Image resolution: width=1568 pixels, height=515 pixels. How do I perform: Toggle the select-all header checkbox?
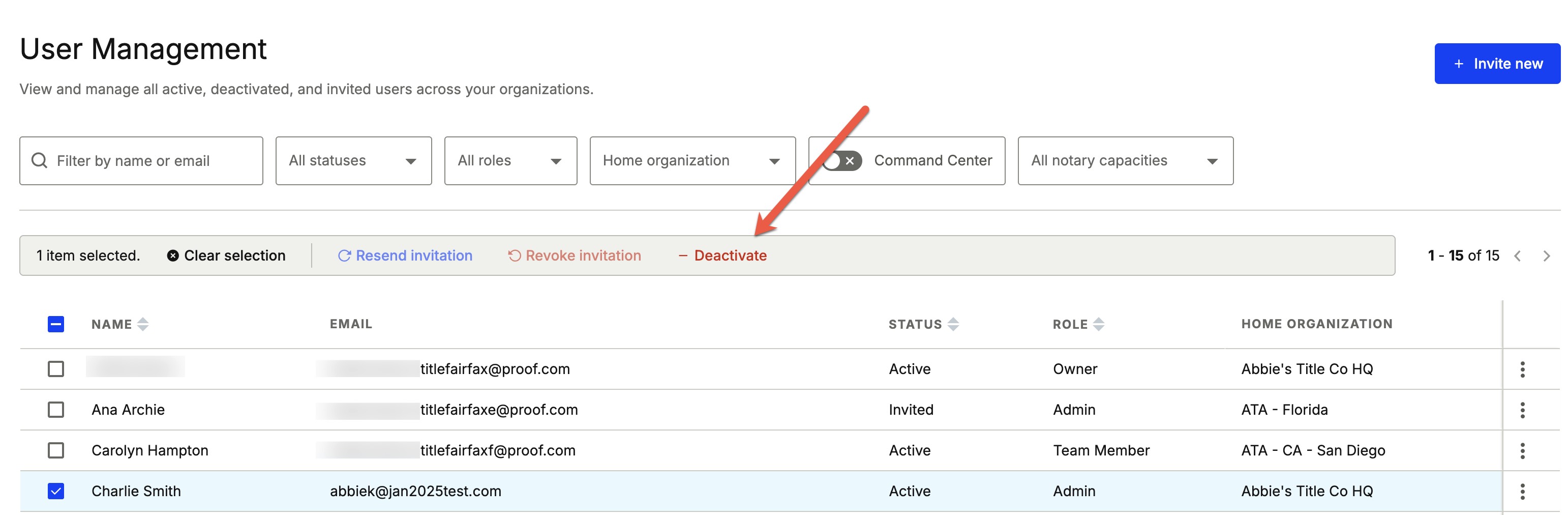pos(56,324)
